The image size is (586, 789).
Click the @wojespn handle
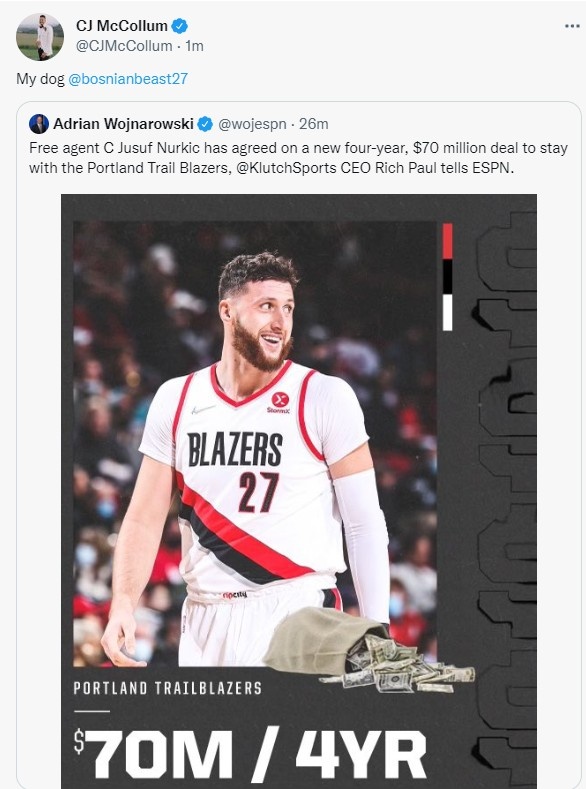(252, 124)
